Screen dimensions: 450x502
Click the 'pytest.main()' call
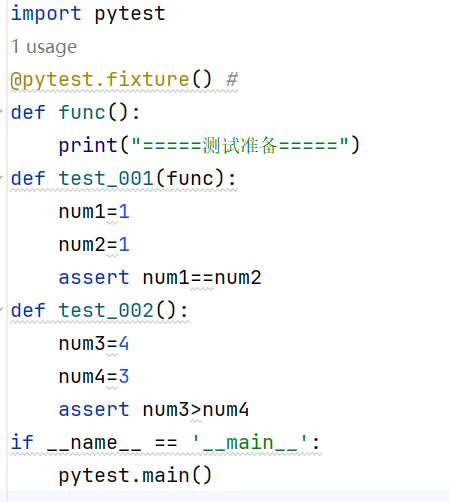135,476
